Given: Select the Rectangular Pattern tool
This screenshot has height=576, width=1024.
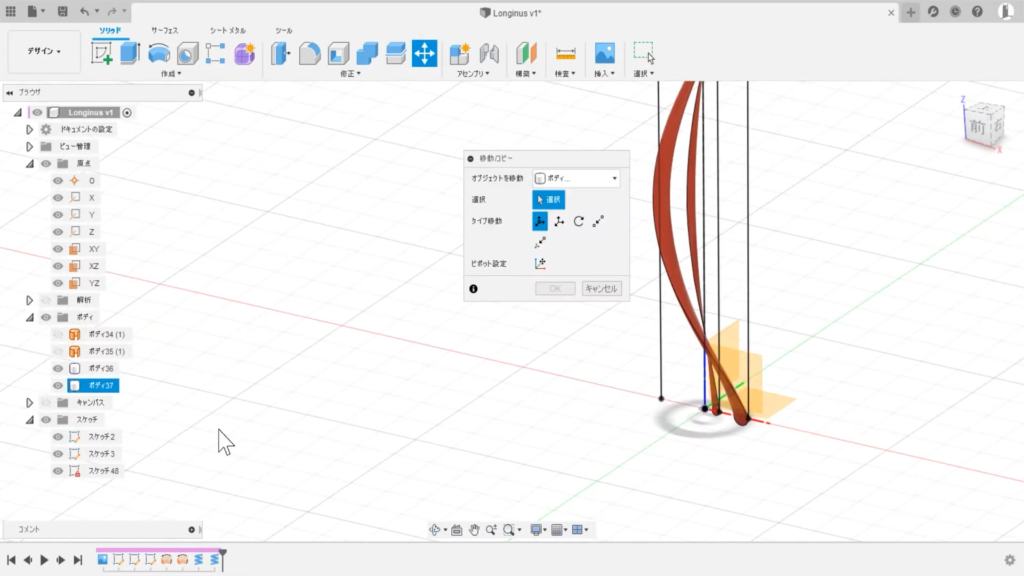Looking at the screenshot, I should pyautogui.click(x=216, y=54).
